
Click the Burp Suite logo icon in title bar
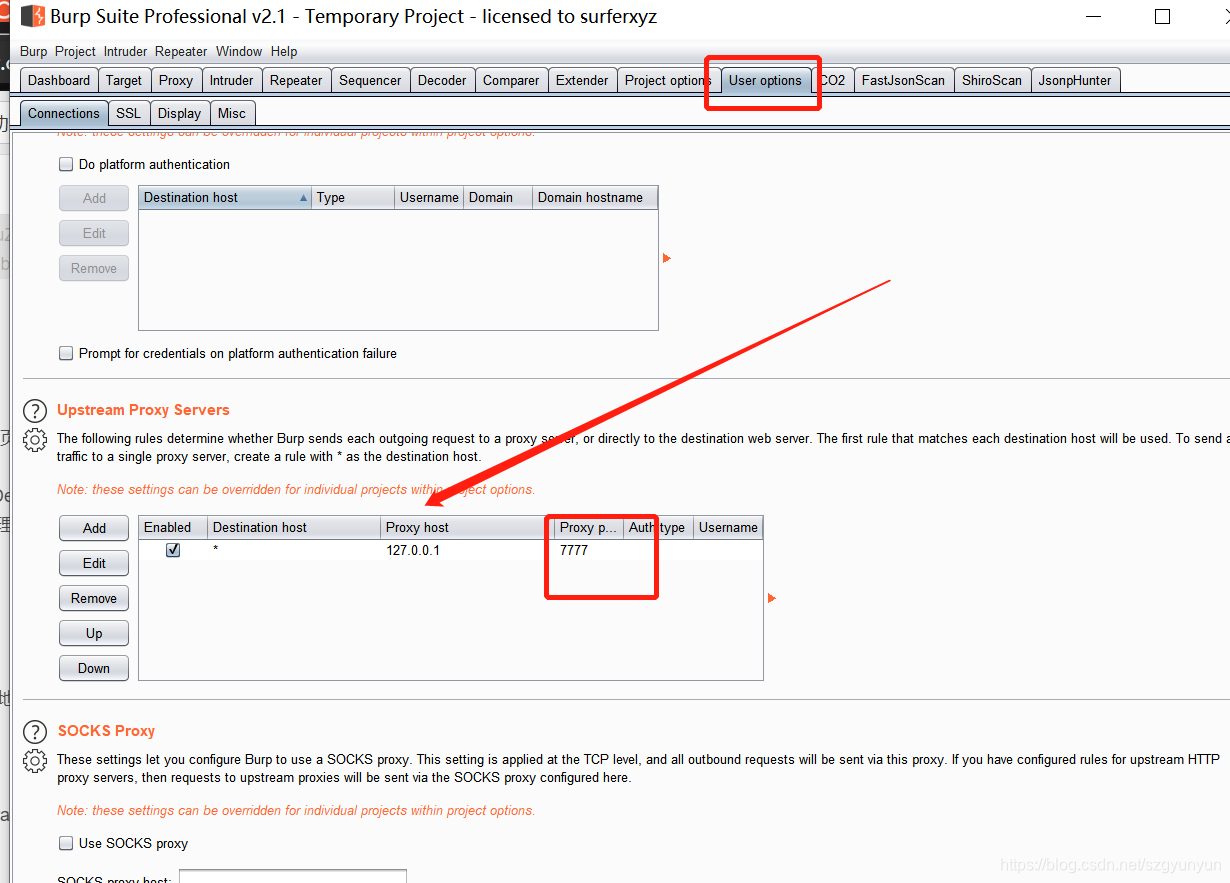[x=32, y=17]
